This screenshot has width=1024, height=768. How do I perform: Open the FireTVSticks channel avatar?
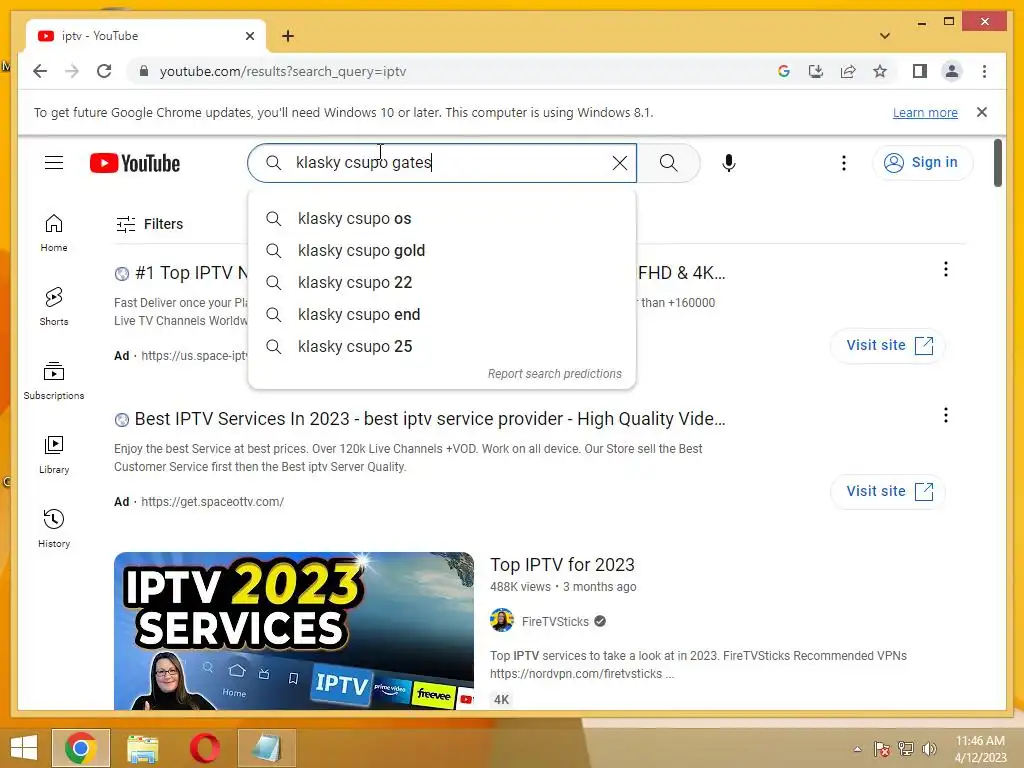[502, 620]
